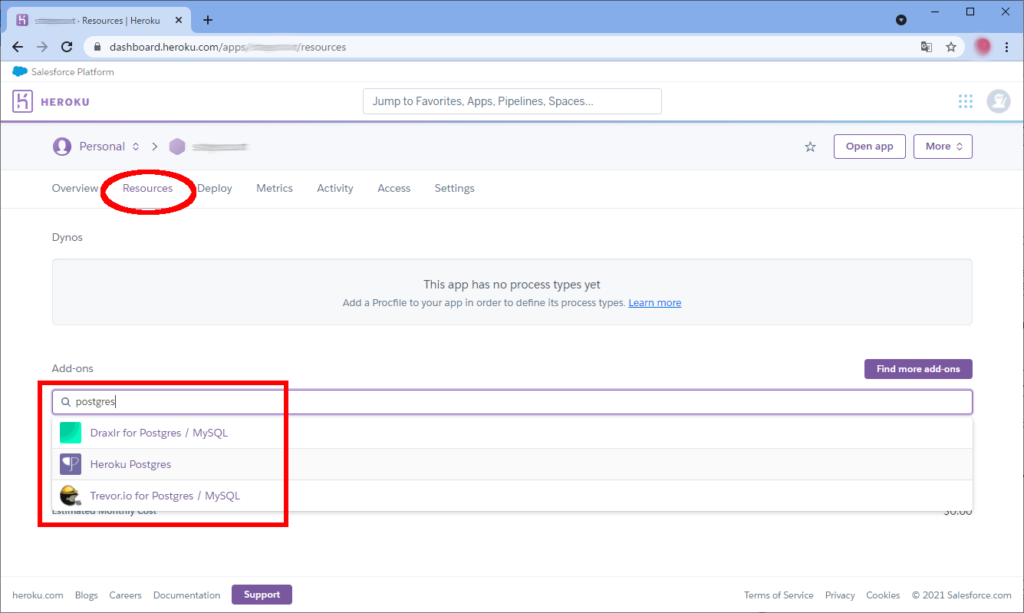Click the translate page icon
Viewport: 1024px width, 613px height.
click(x=926, y=47)
